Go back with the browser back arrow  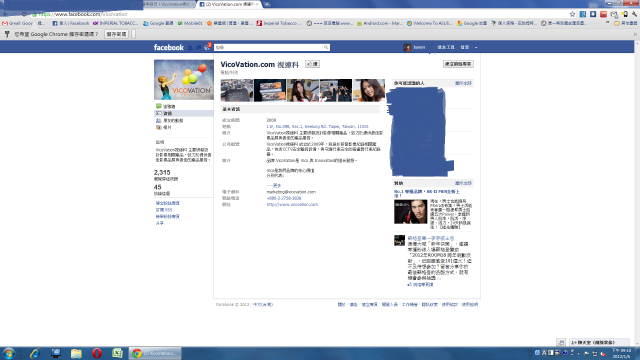tap(6, 14)
